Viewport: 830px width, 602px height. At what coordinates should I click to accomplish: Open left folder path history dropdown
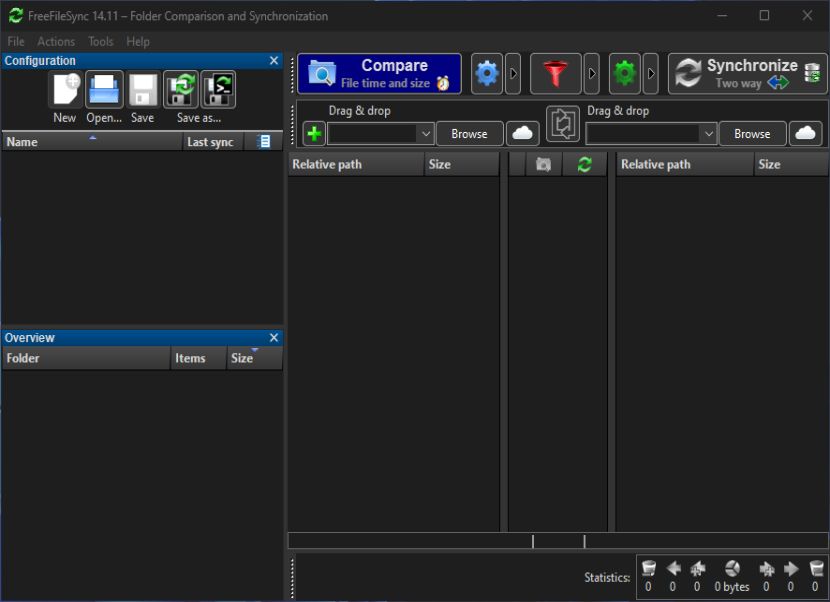coord(426,133)
